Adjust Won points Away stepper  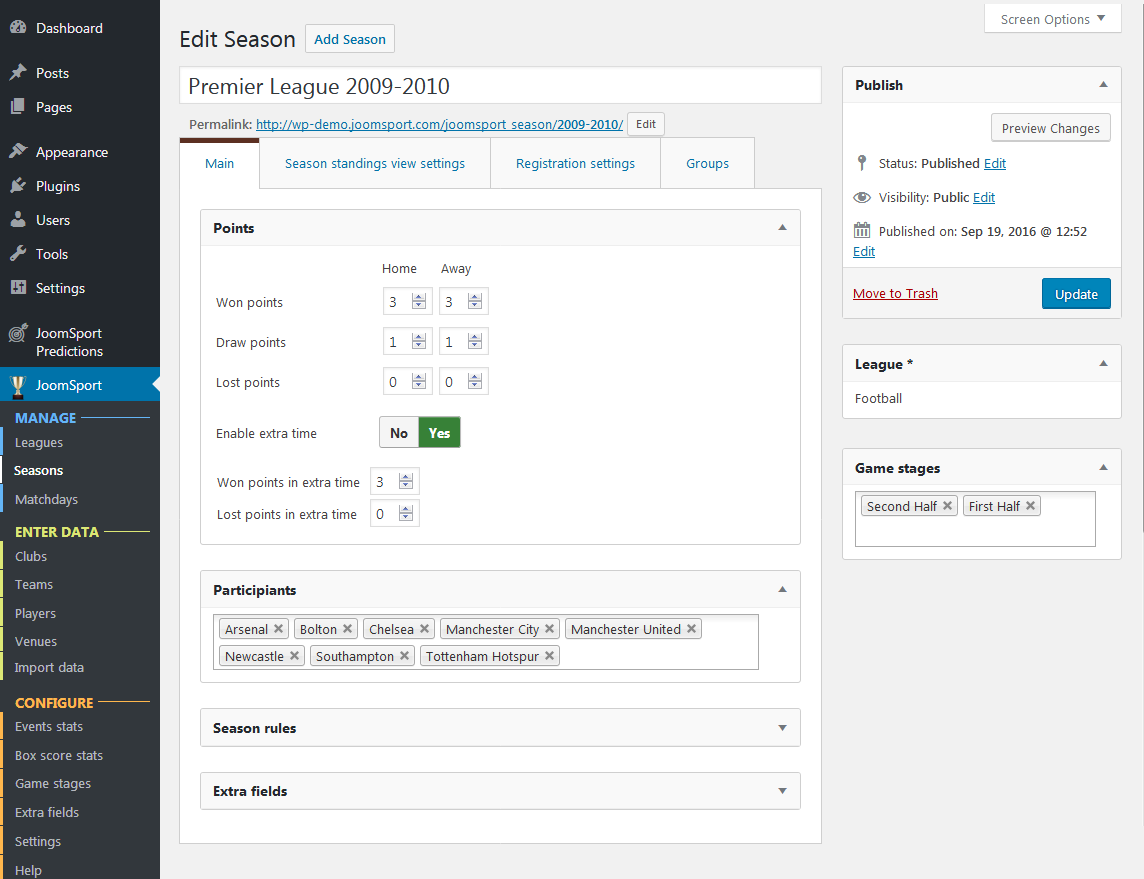(475, 301)
